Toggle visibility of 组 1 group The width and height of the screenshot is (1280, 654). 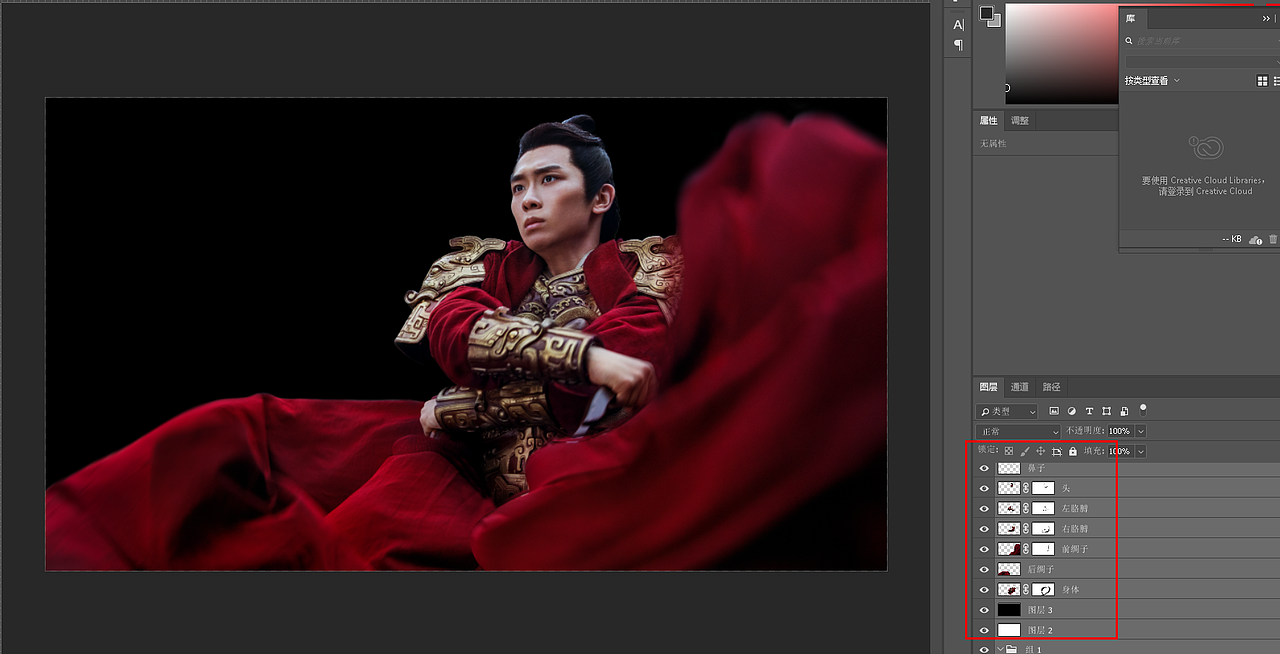[x=984, y=649]
